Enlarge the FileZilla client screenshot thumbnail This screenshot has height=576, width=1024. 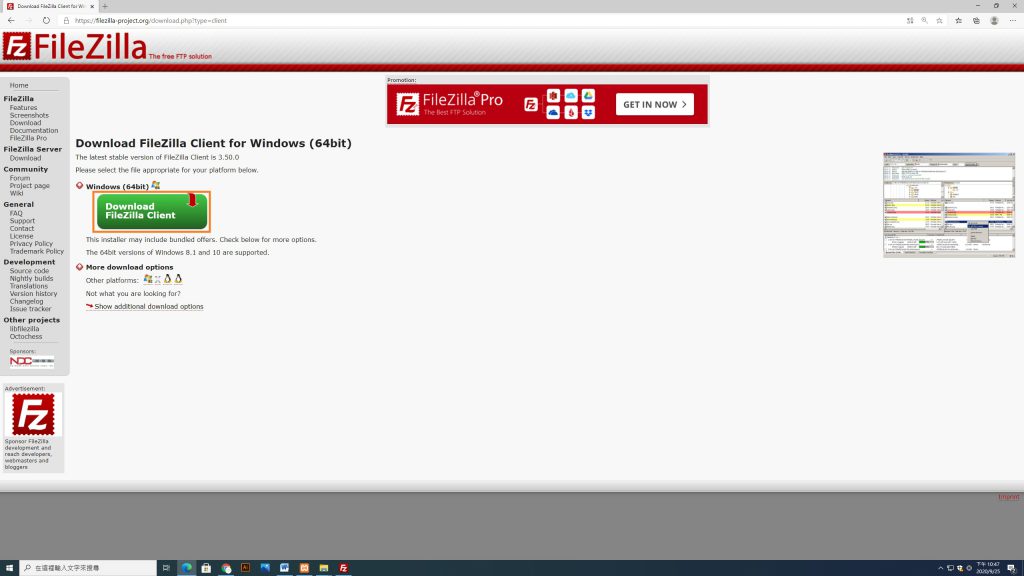pyautogui.click(x=949, y=205)
